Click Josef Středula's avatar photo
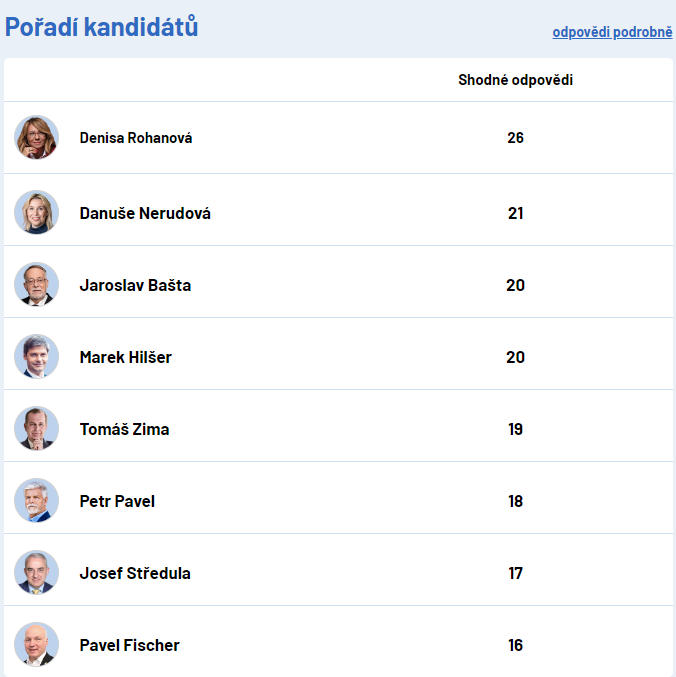676x677 pixels. coord(36,573)
